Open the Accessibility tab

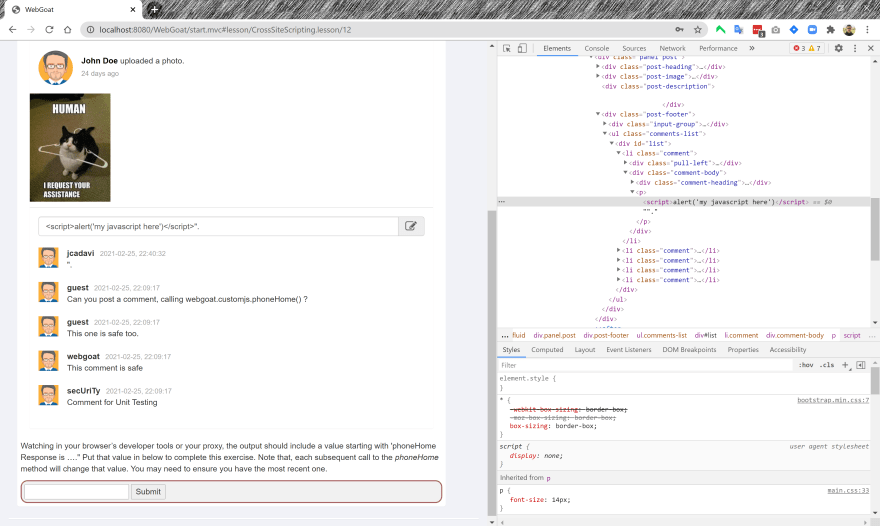[787, 350]
